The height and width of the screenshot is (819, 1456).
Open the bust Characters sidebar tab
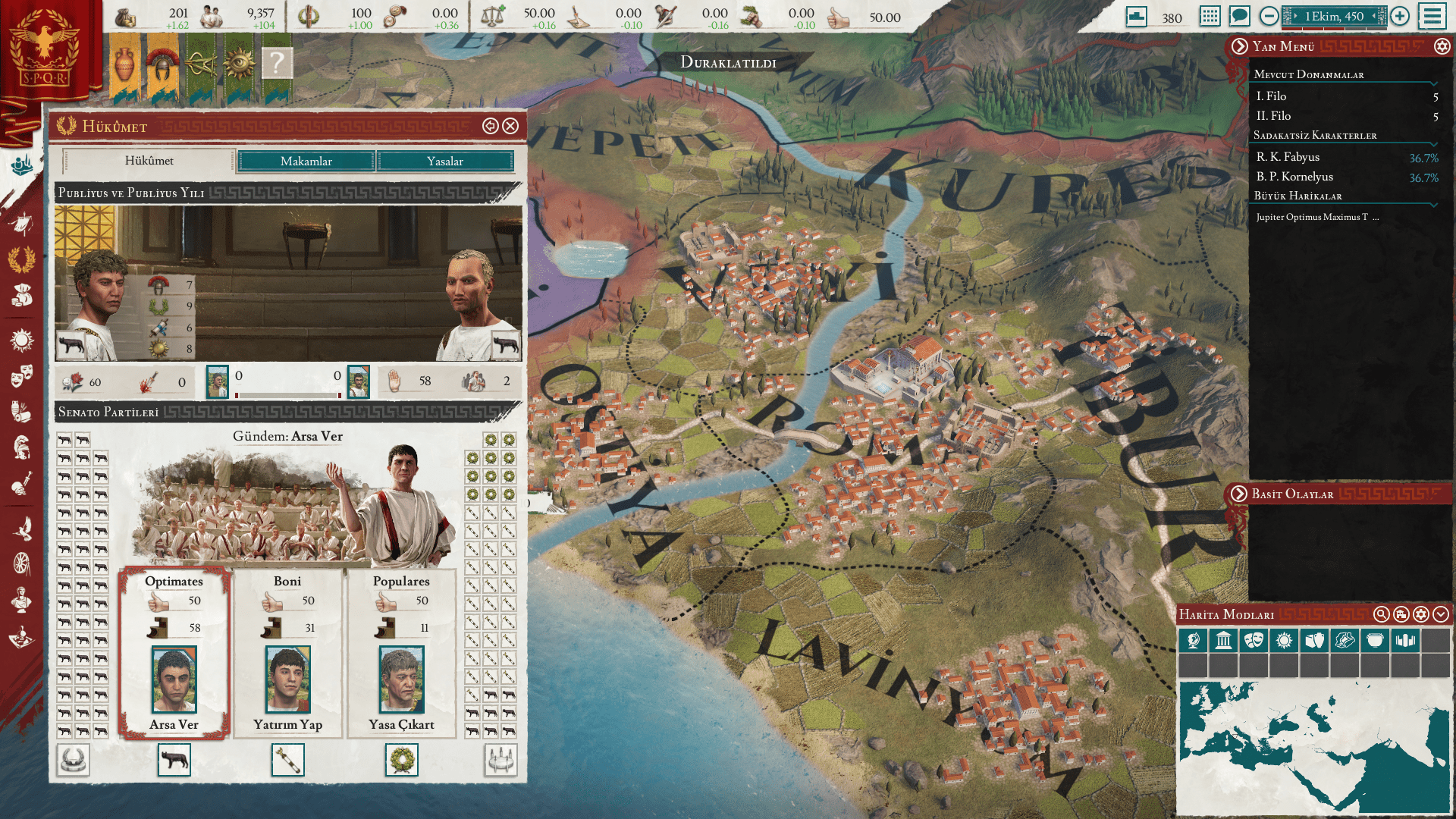(x=22, y=600)
